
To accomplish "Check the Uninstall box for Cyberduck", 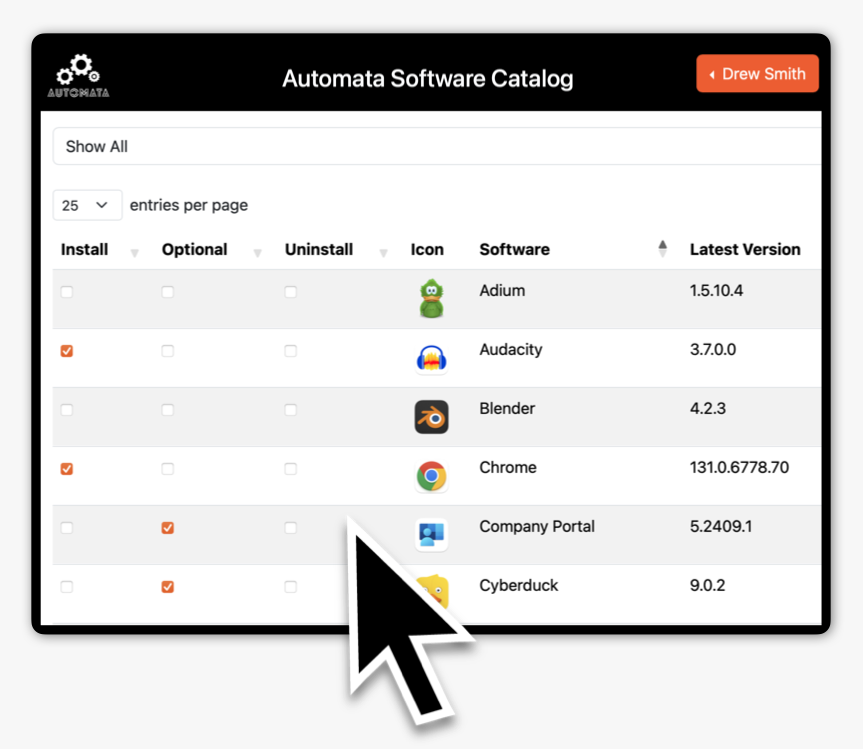I will (291, 587).
